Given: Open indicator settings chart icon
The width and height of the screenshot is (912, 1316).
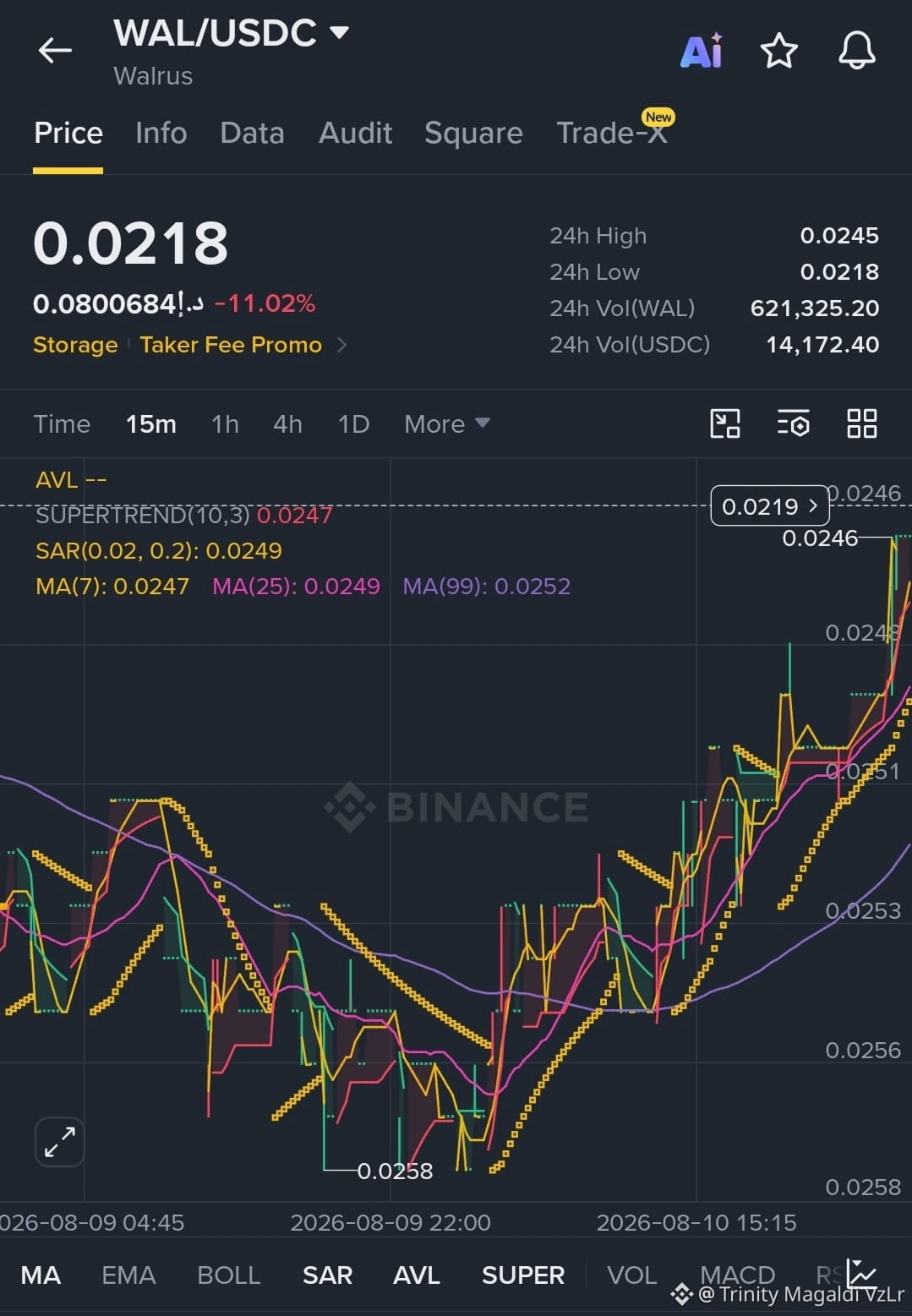Looking at the screenshot, I should coord(862,1274).
